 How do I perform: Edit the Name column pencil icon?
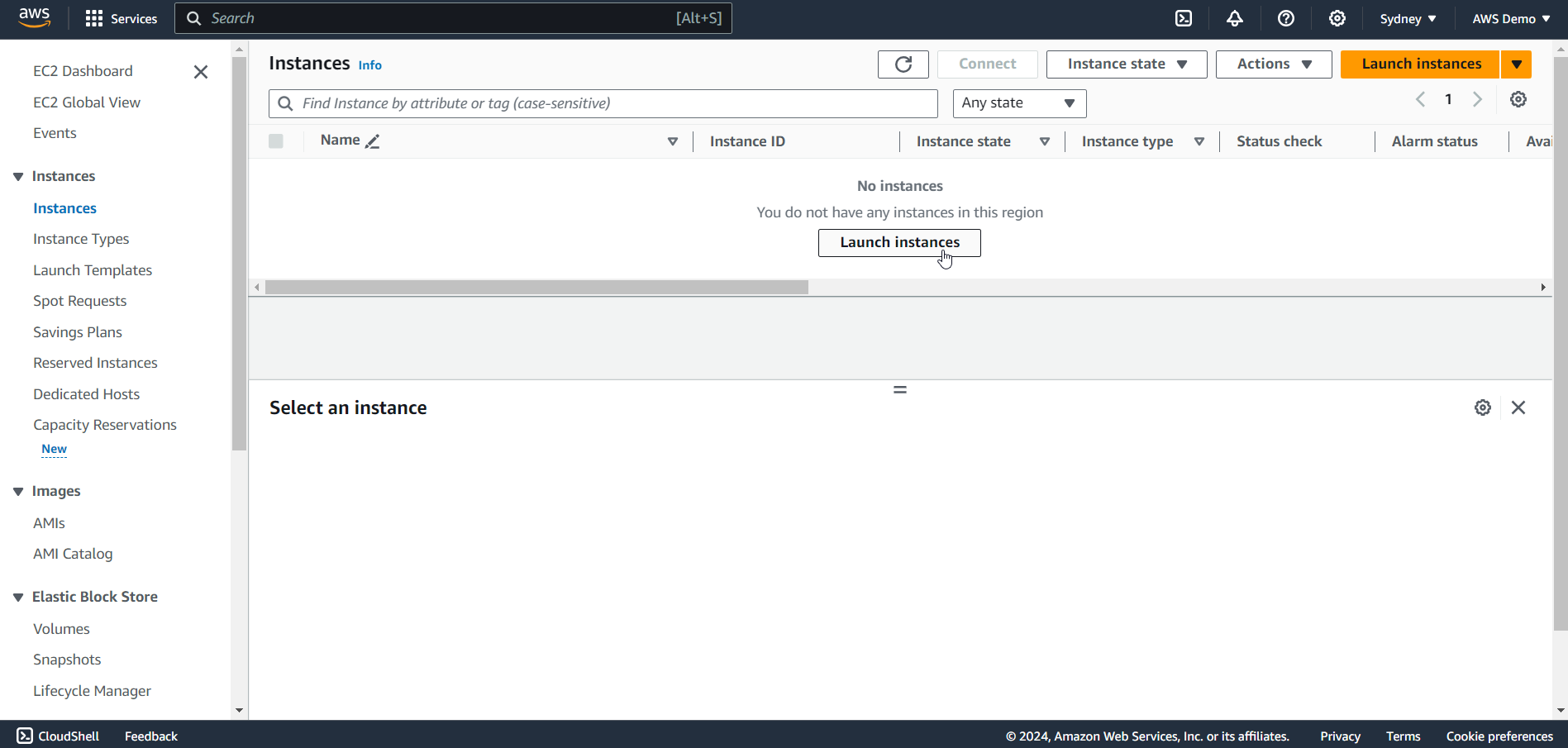pos(373,141)
